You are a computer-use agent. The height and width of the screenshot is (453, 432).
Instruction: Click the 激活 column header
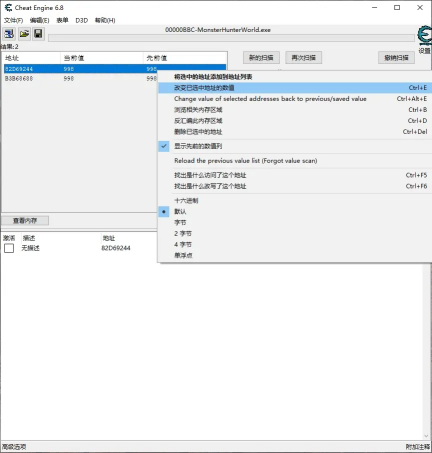9,238
